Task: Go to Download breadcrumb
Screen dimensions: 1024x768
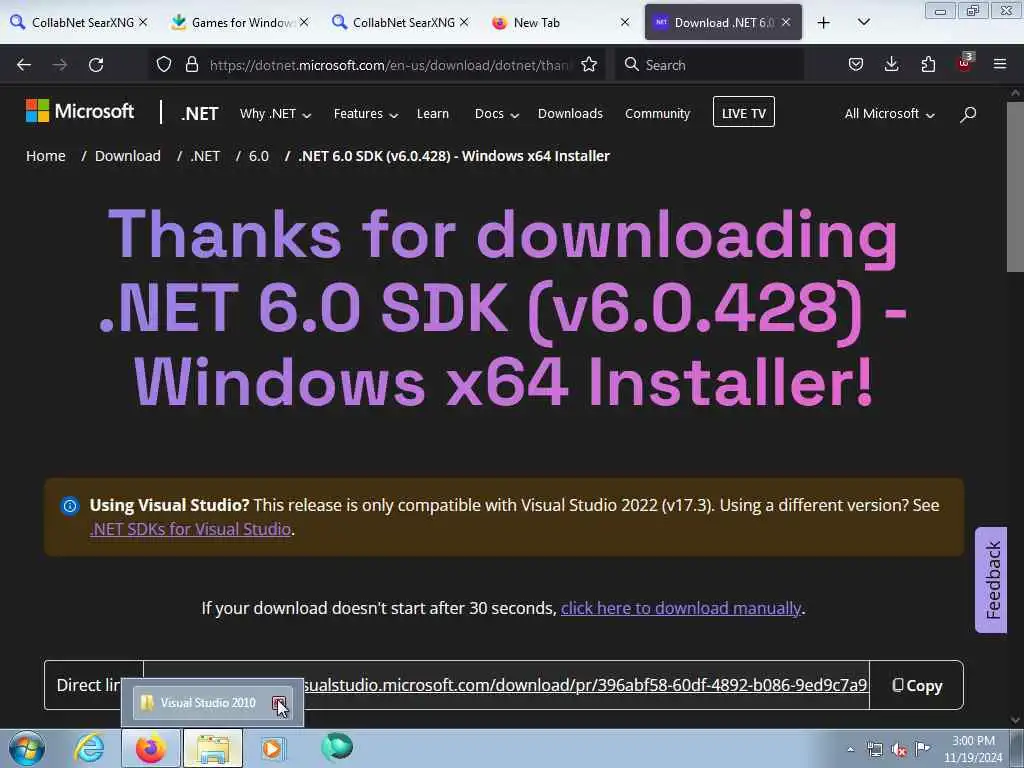Action: point(127,156)
